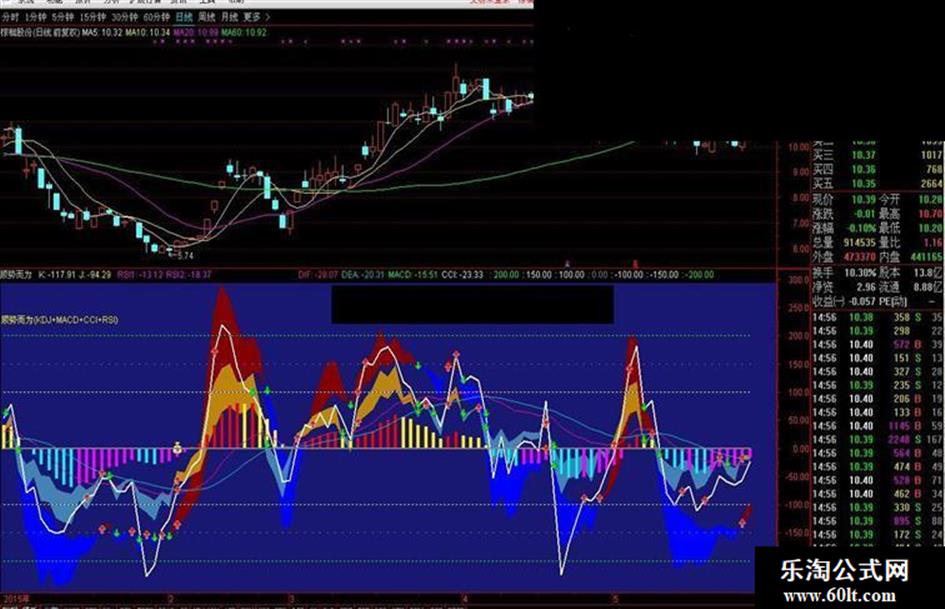Select the 30分钟 period tab
The width and height of the screenshot is (945, 609).
point(124,17)
